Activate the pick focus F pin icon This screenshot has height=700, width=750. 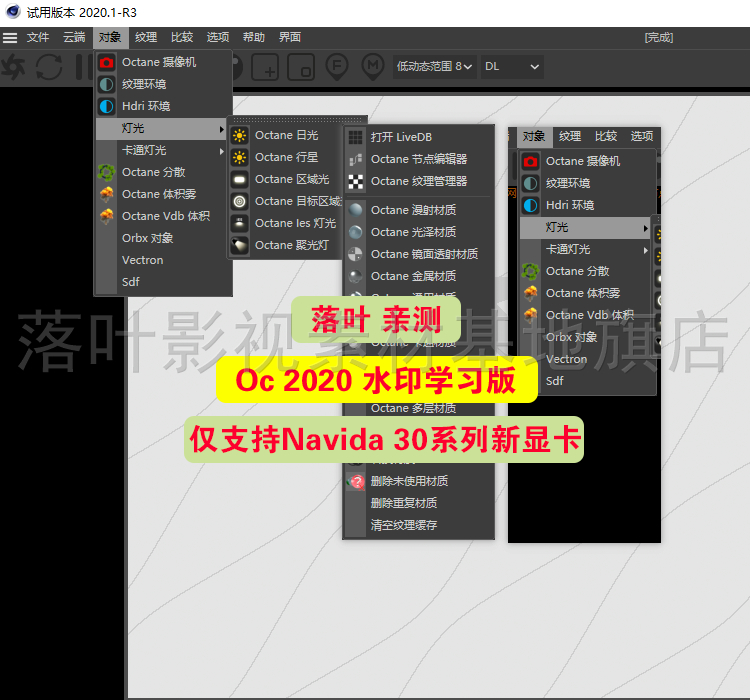(337, 67)
